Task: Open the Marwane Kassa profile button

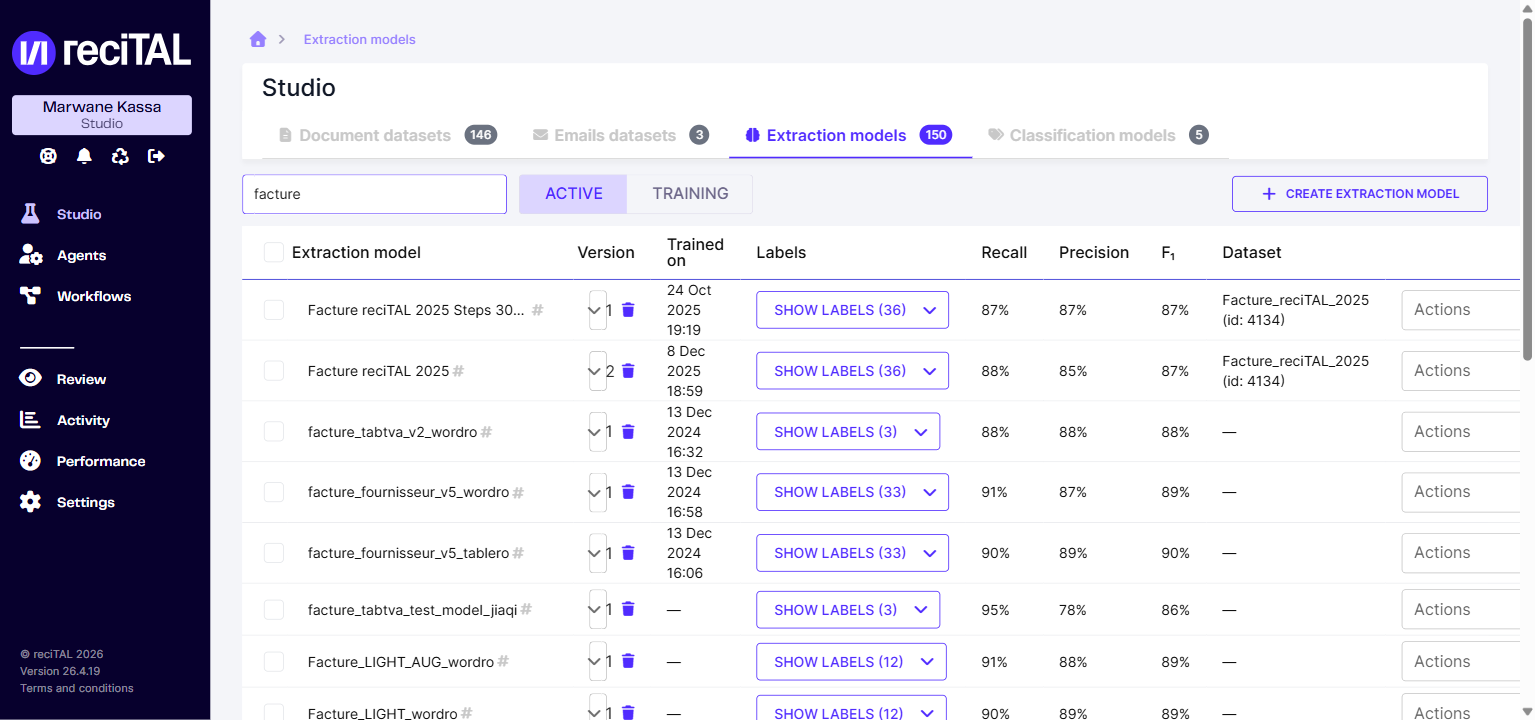Action: pyautogui.click(x=102, y=115)
